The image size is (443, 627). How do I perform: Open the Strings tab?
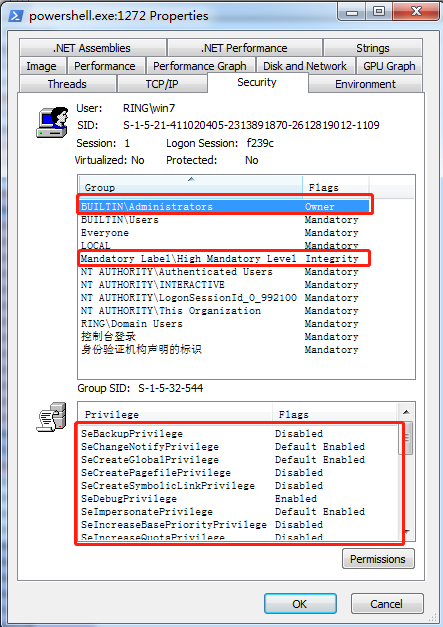click(373, 48)
